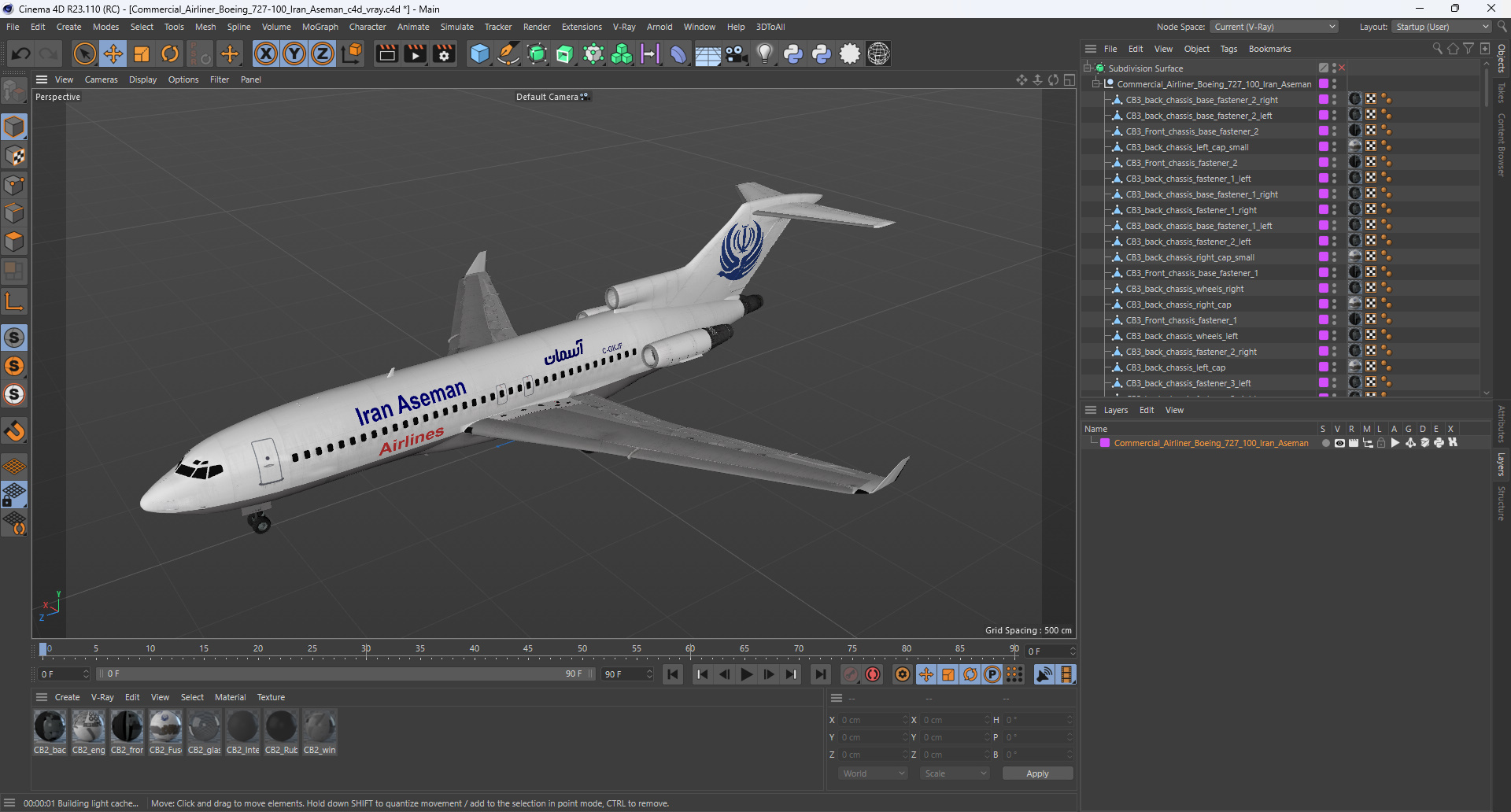Add a Bend deformer
The image size is (1511, 812).
pyautogui.click(x=678, y=54)
